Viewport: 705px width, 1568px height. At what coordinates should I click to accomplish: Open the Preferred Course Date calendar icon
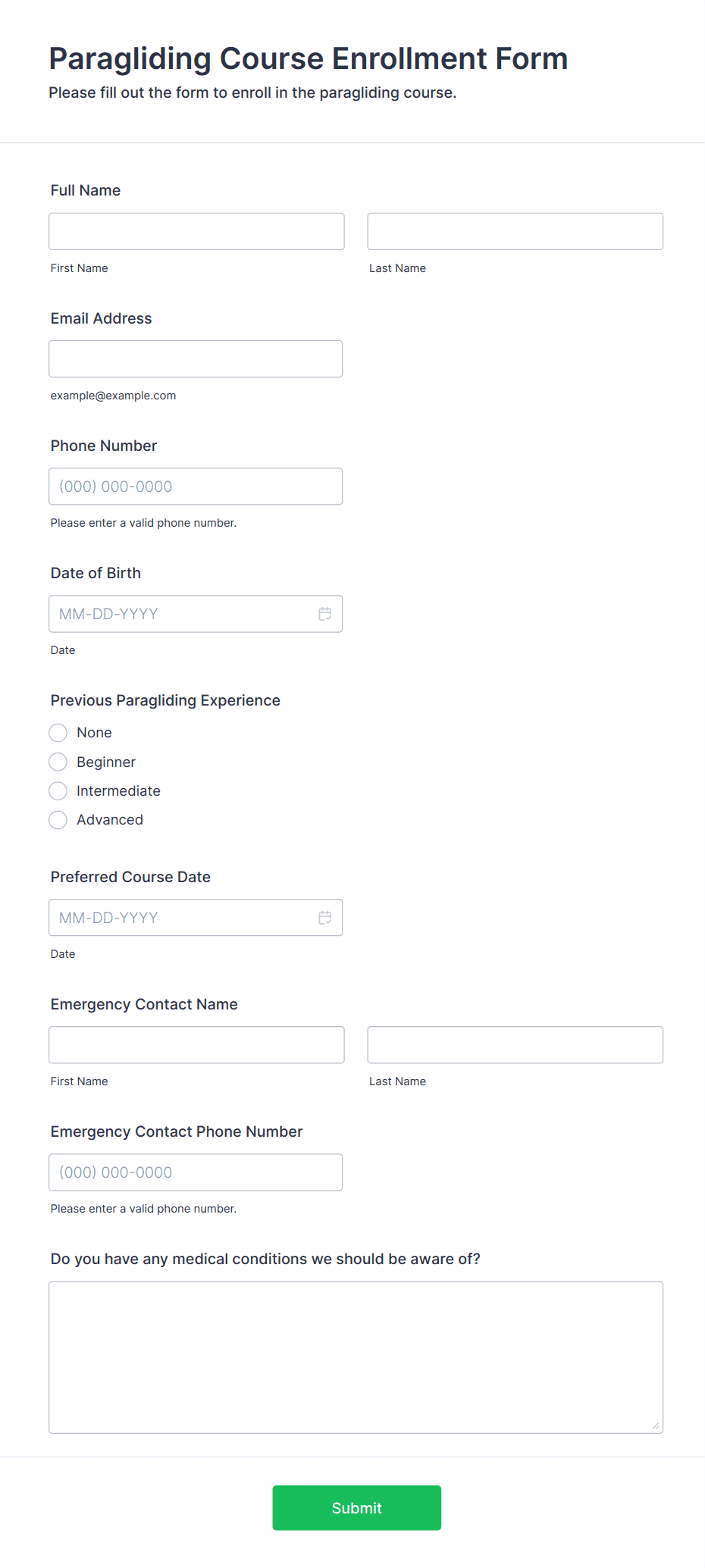(x=325, y=918)
